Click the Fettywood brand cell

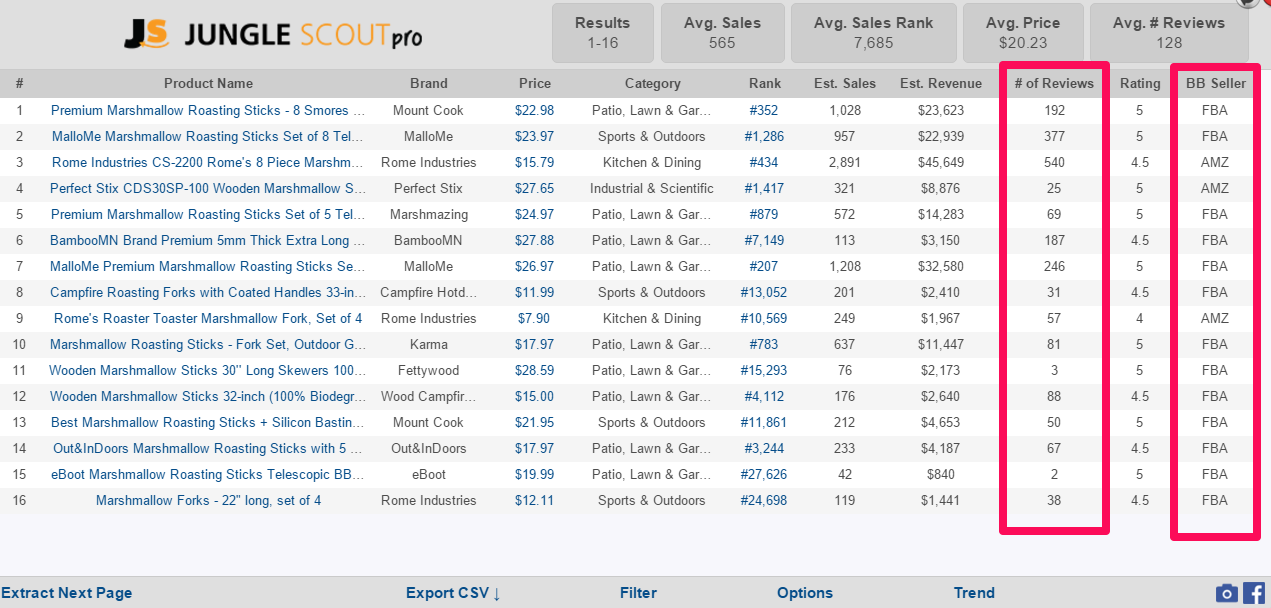click(x=429, y=370)
